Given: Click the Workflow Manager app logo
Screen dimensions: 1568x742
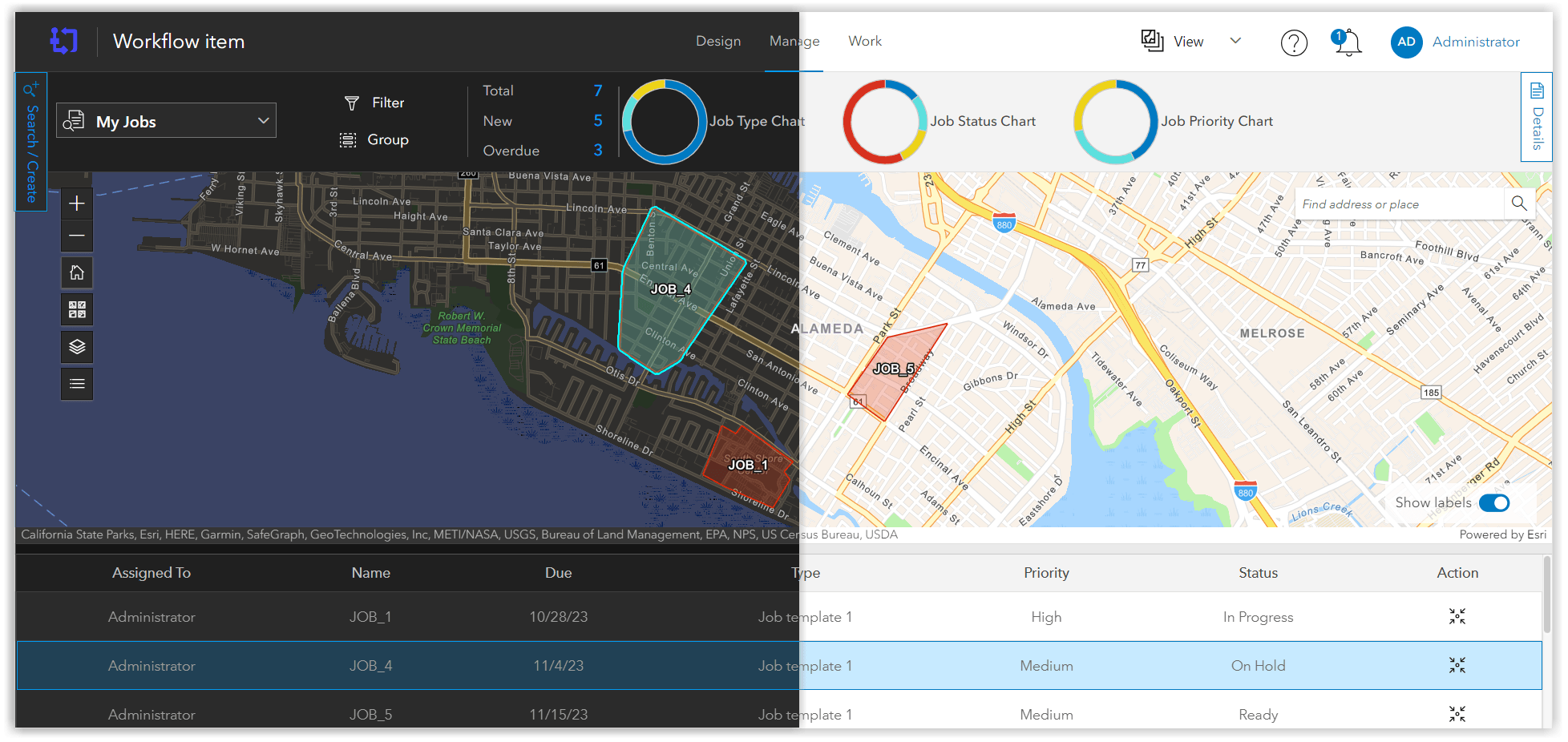Looking at the screenshot, I should coord(63,41).
